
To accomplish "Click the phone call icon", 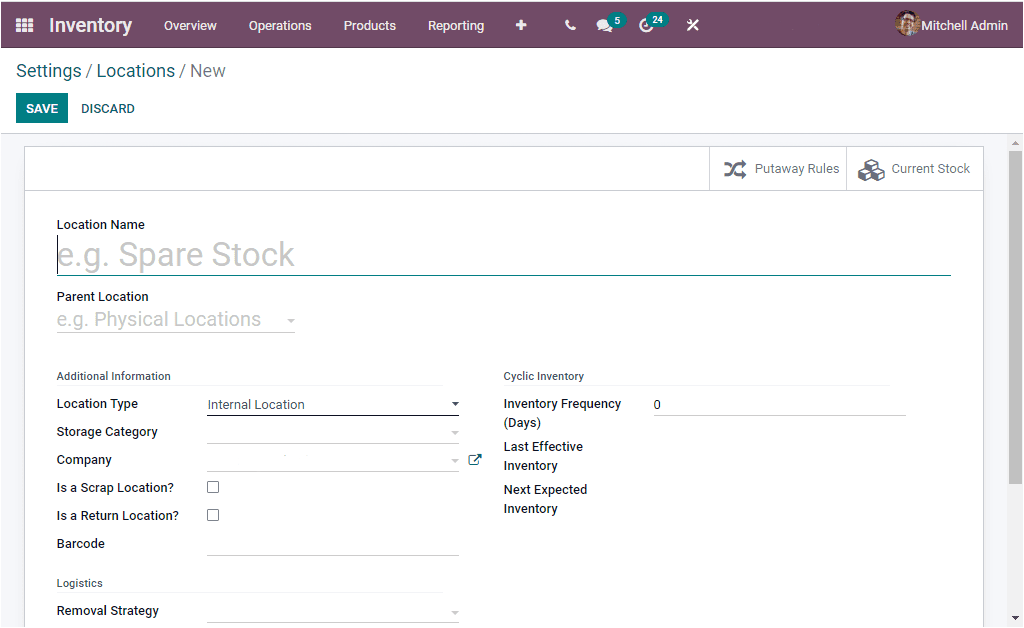I will (x=570, y=25).
